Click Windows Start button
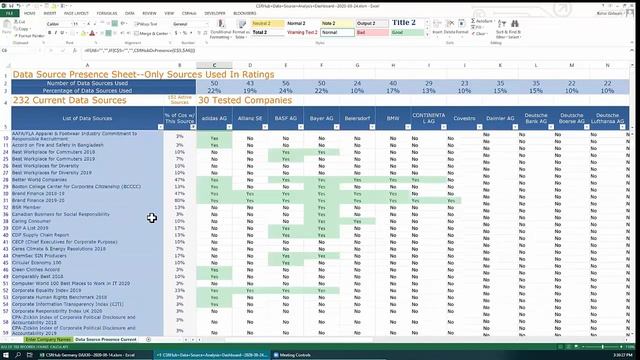Screen dimensions: 640x360 pos(6,355)
